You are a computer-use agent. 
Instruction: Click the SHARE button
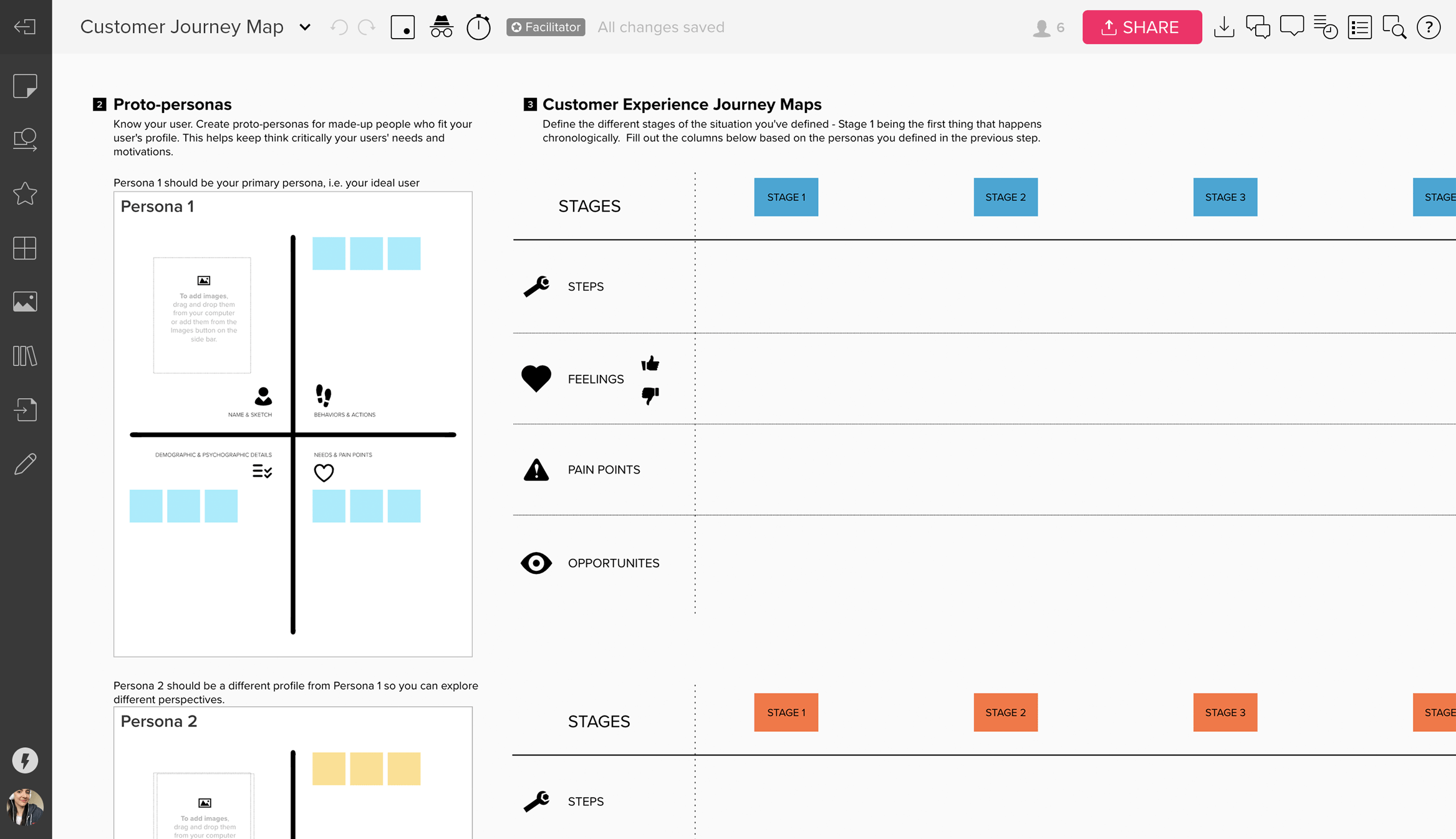point(1142,27)
